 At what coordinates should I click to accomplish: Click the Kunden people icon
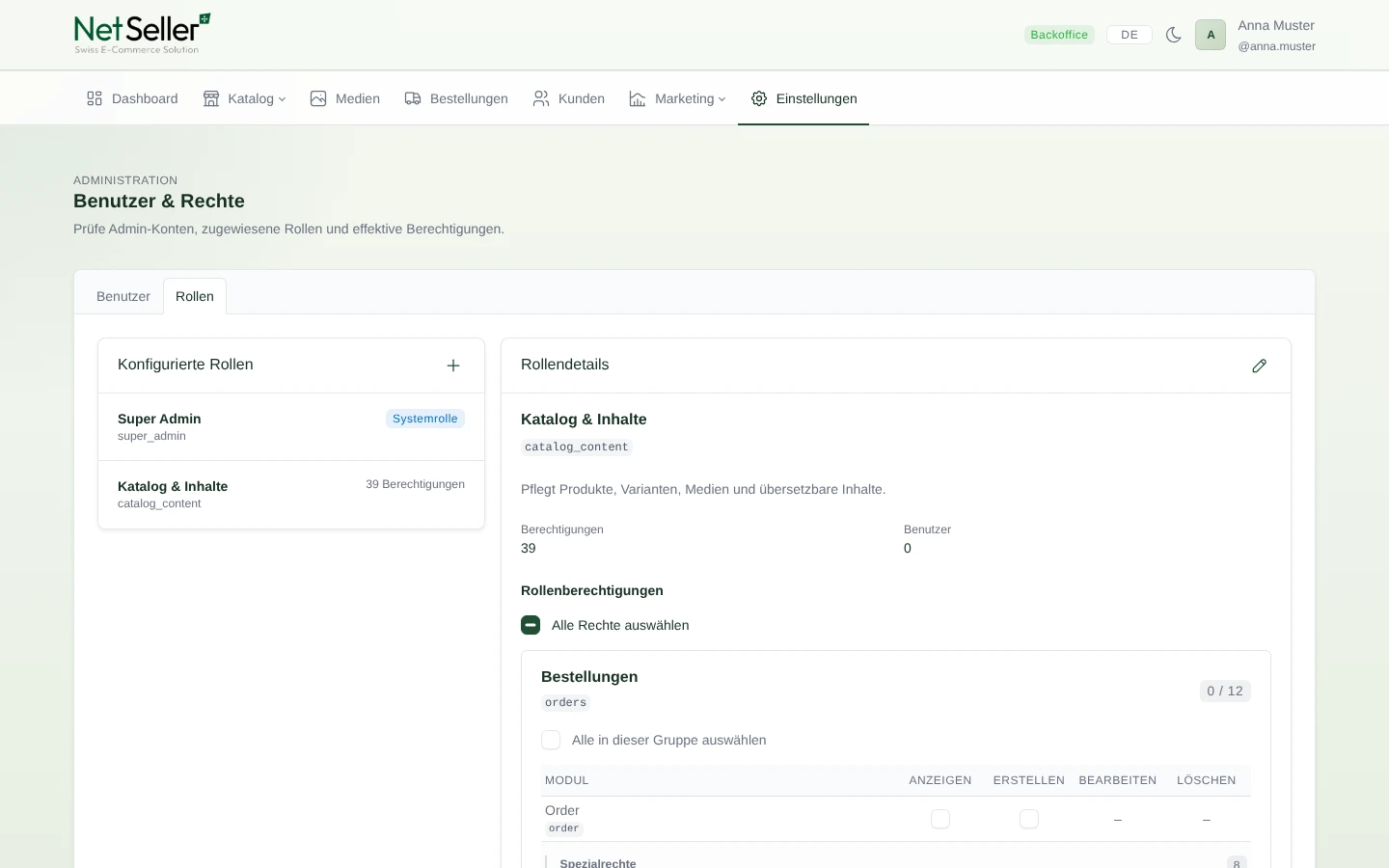pyautogui.click(x=541, y=98)
